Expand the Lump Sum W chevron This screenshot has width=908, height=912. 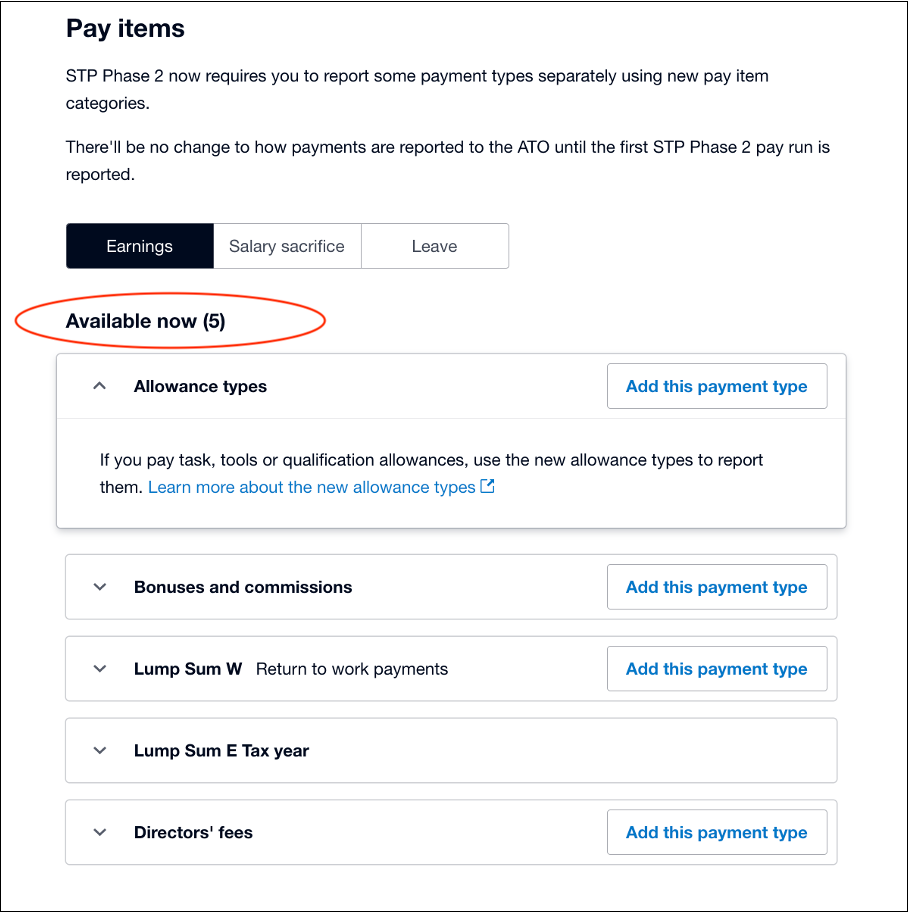[99, 669]
